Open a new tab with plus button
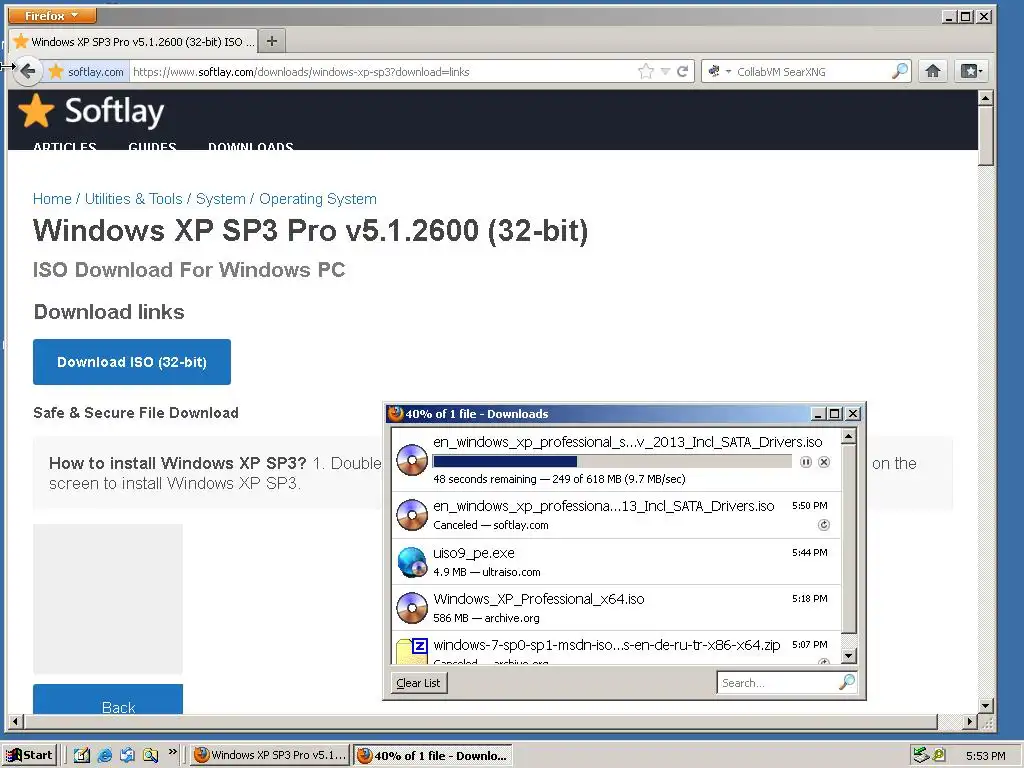1024x768 pixels. click(x=272, y=41)
